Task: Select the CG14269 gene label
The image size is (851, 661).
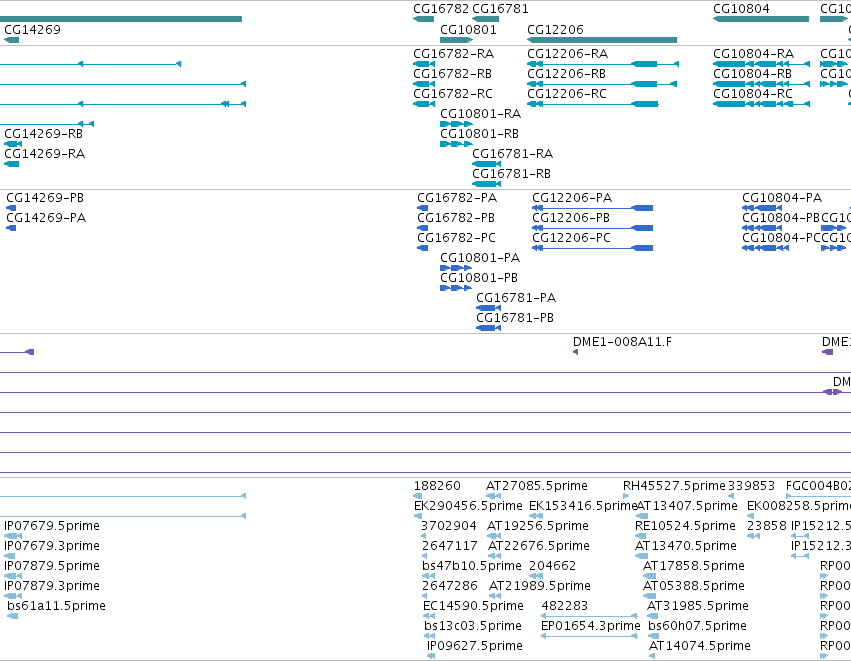Action: click(32, 30)
